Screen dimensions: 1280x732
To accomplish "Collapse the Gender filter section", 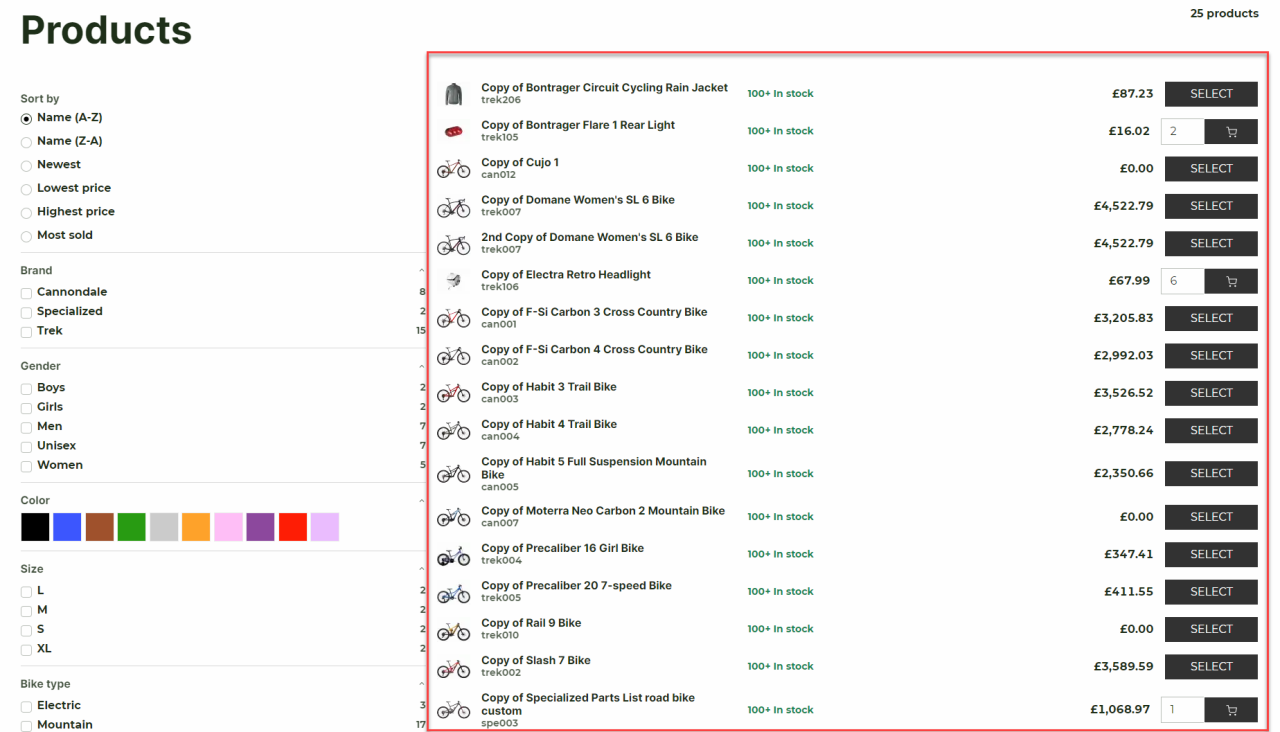I will pos(422,367).
